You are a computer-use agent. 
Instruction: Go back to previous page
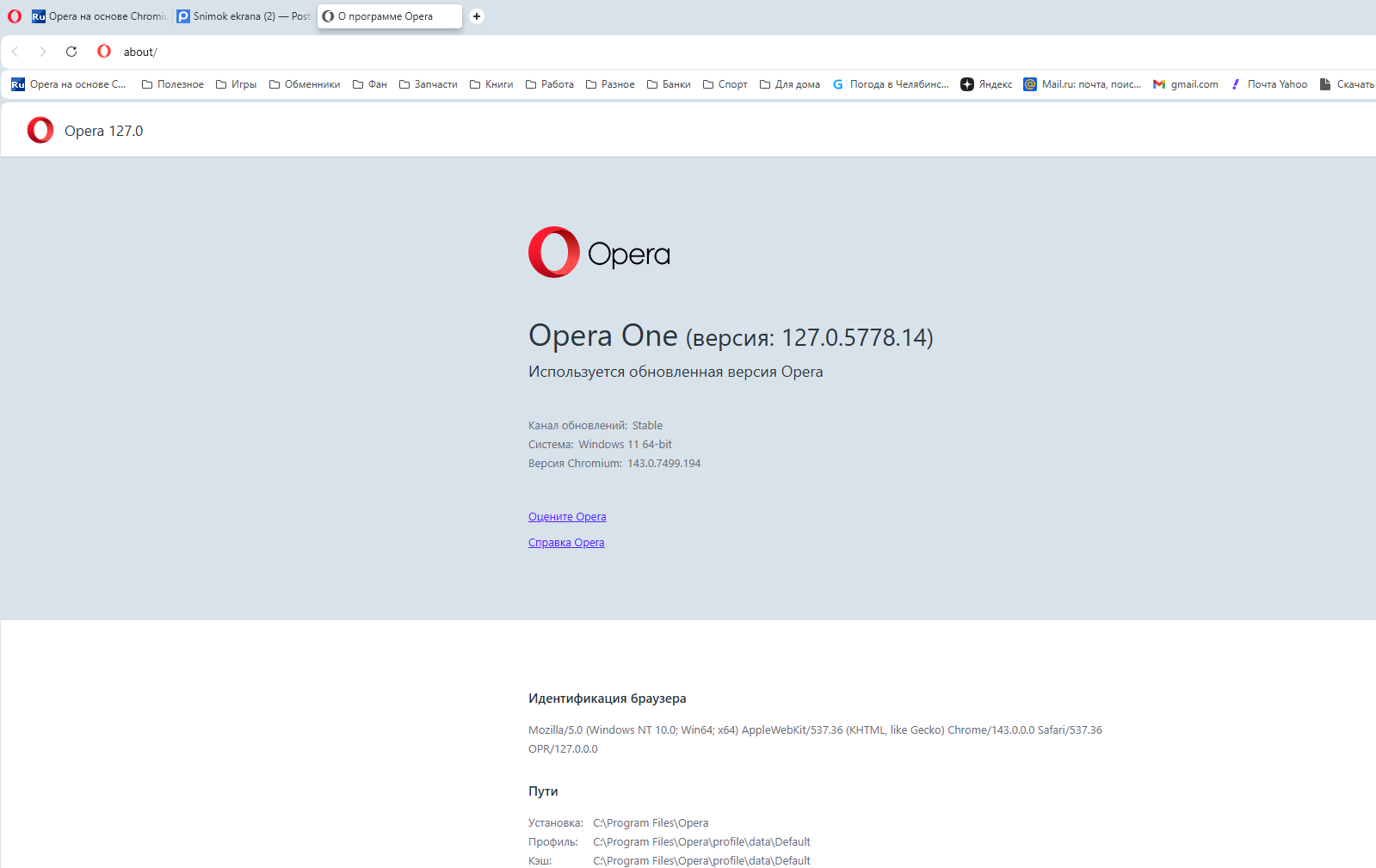tap(15, 52)
